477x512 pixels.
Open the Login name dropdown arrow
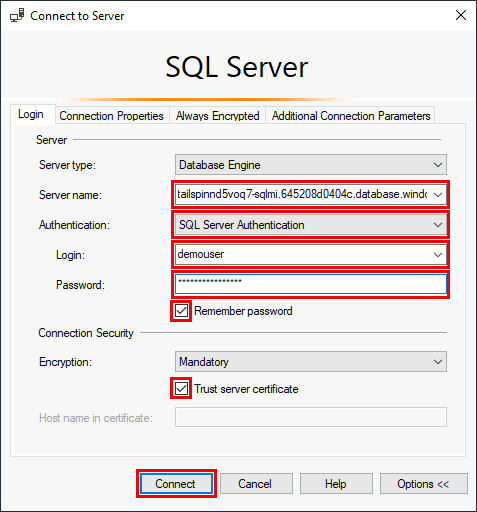point(438,255)
